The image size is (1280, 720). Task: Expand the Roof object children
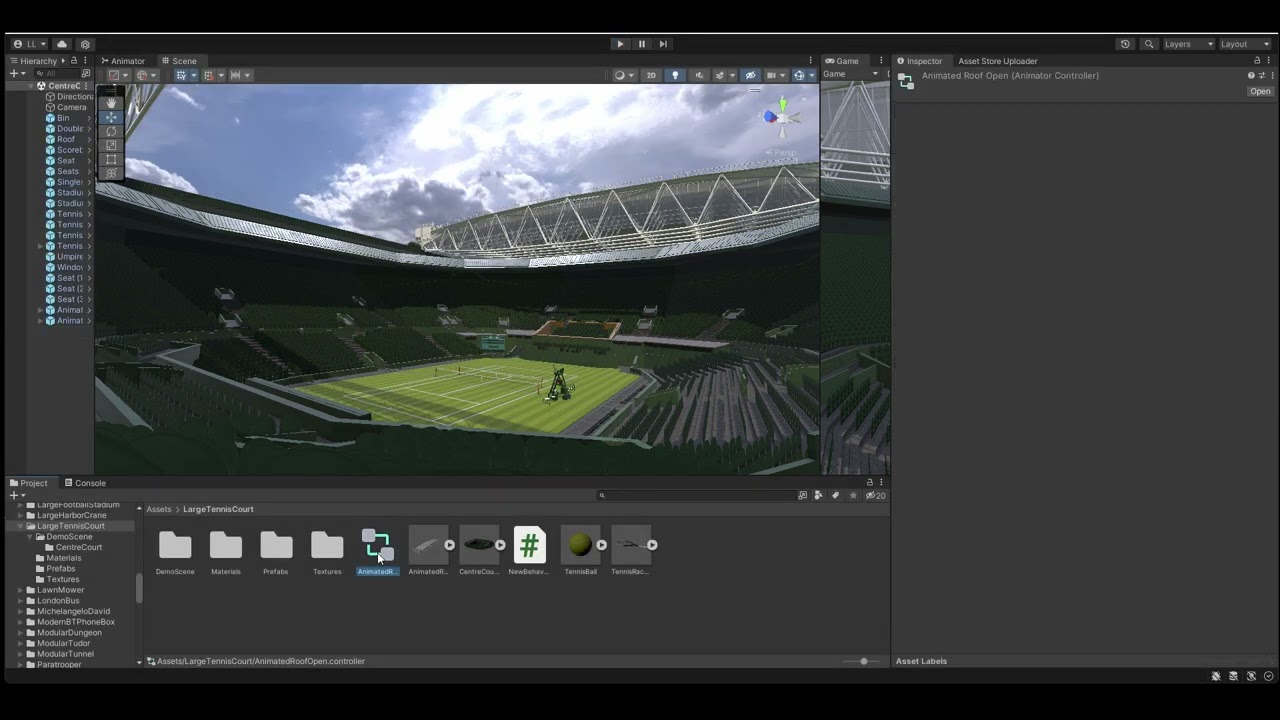click(x=89, y=139)
